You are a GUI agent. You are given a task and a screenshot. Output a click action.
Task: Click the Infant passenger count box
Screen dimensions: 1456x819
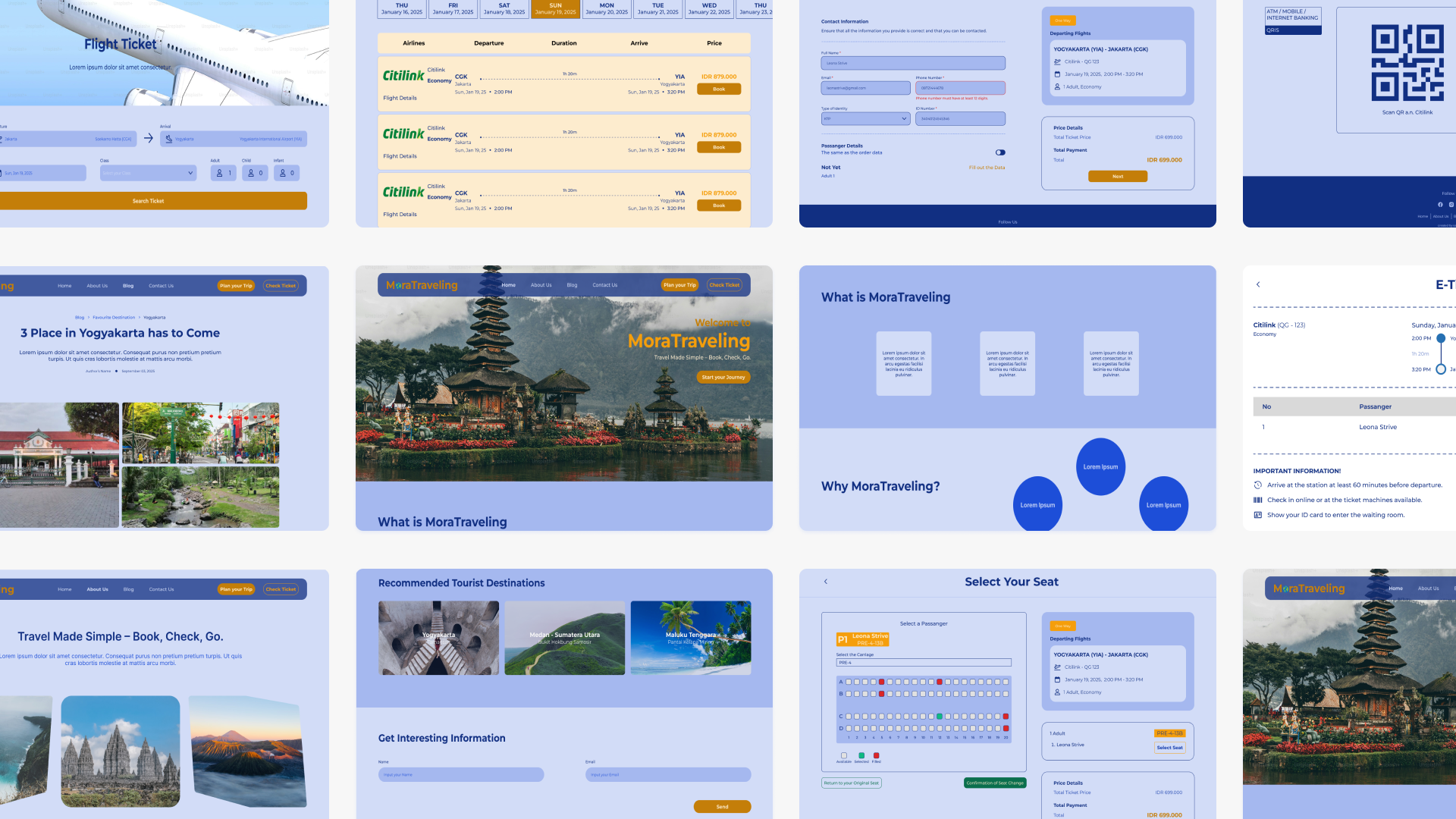pyautogui.click(x=287, y=173)
